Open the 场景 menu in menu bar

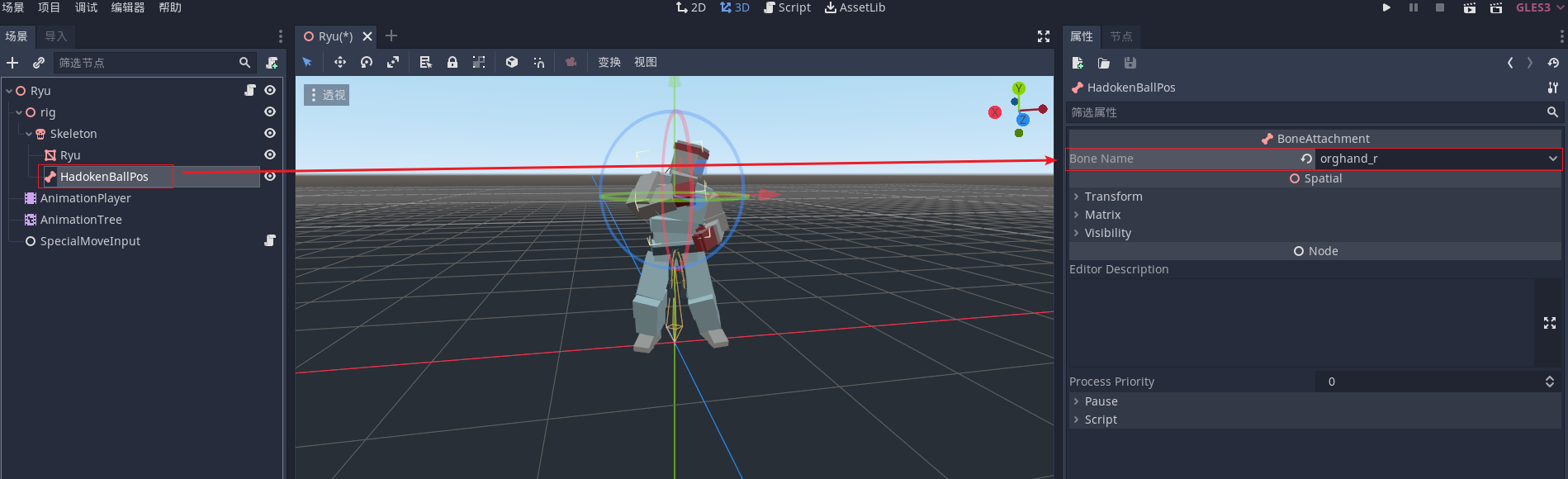click(13, 7)
